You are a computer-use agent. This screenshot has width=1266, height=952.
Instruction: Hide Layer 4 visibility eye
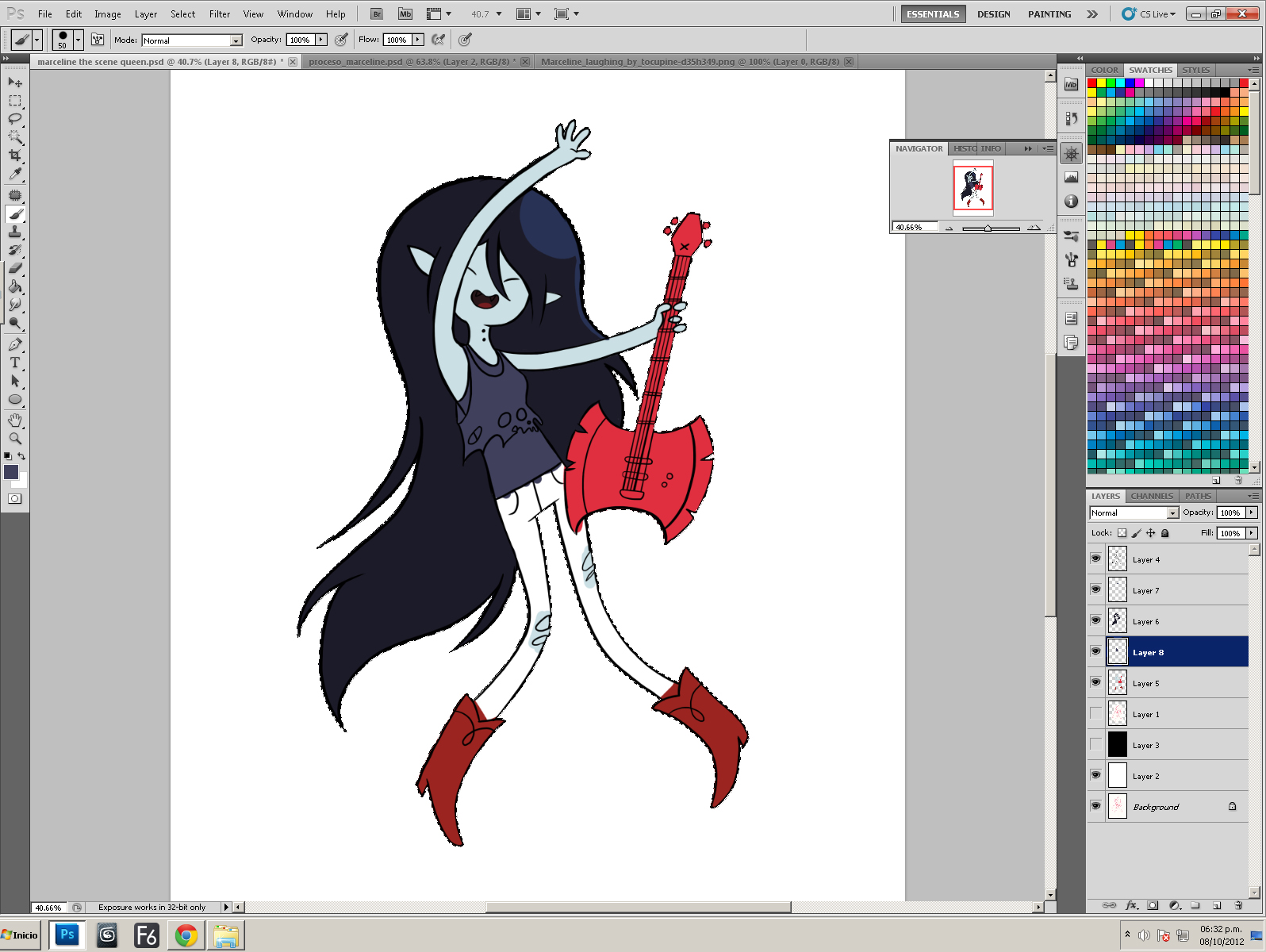(x=1095, y=559)
